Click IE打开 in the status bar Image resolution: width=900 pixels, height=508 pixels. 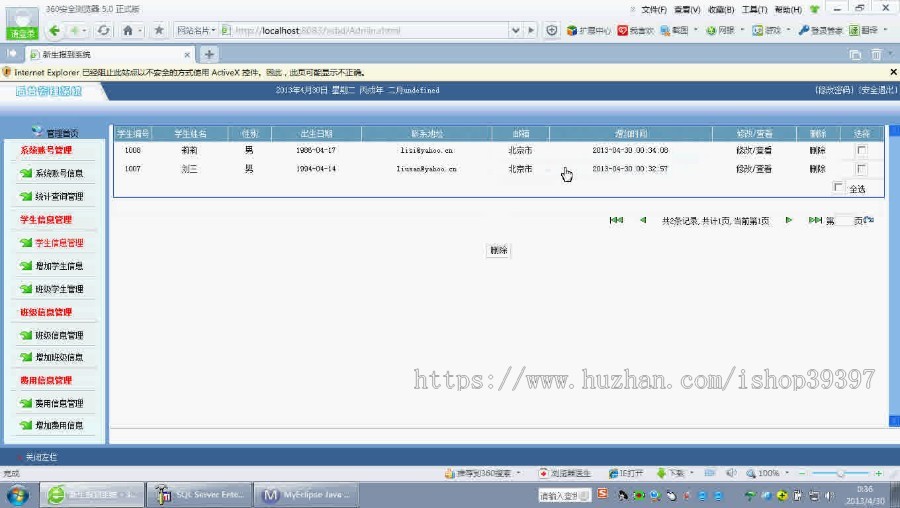tap(626, 473)
